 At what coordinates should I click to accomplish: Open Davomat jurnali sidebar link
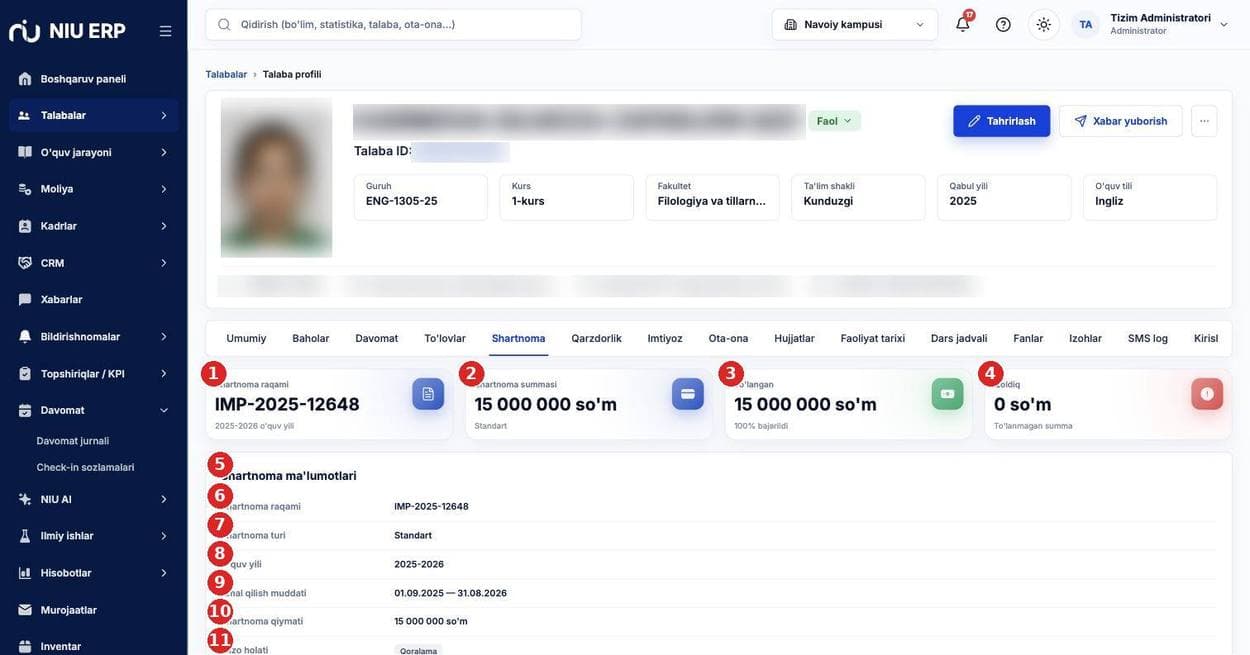tap(73, 441)
